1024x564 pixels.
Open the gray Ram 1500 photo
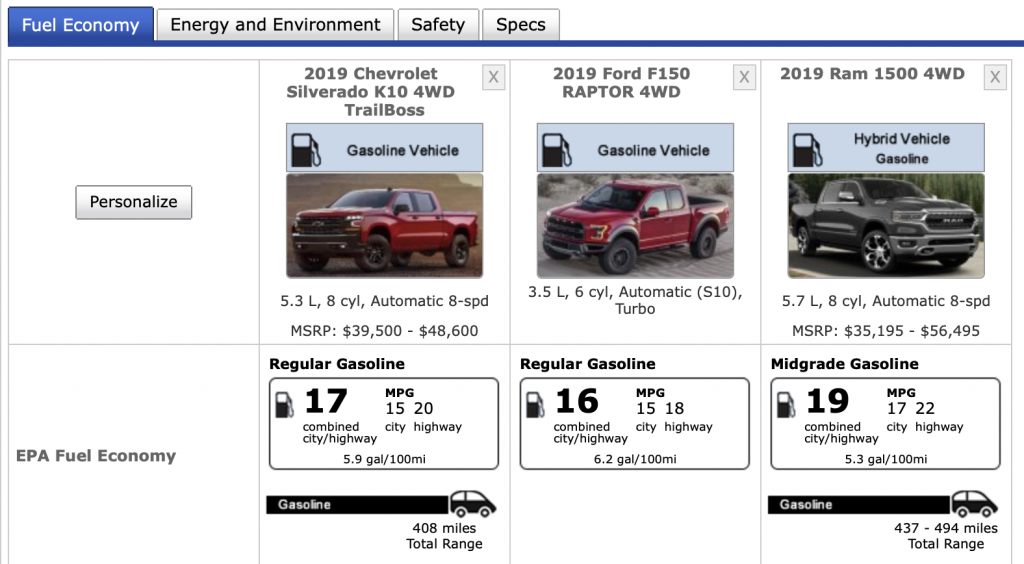(886, 226)
